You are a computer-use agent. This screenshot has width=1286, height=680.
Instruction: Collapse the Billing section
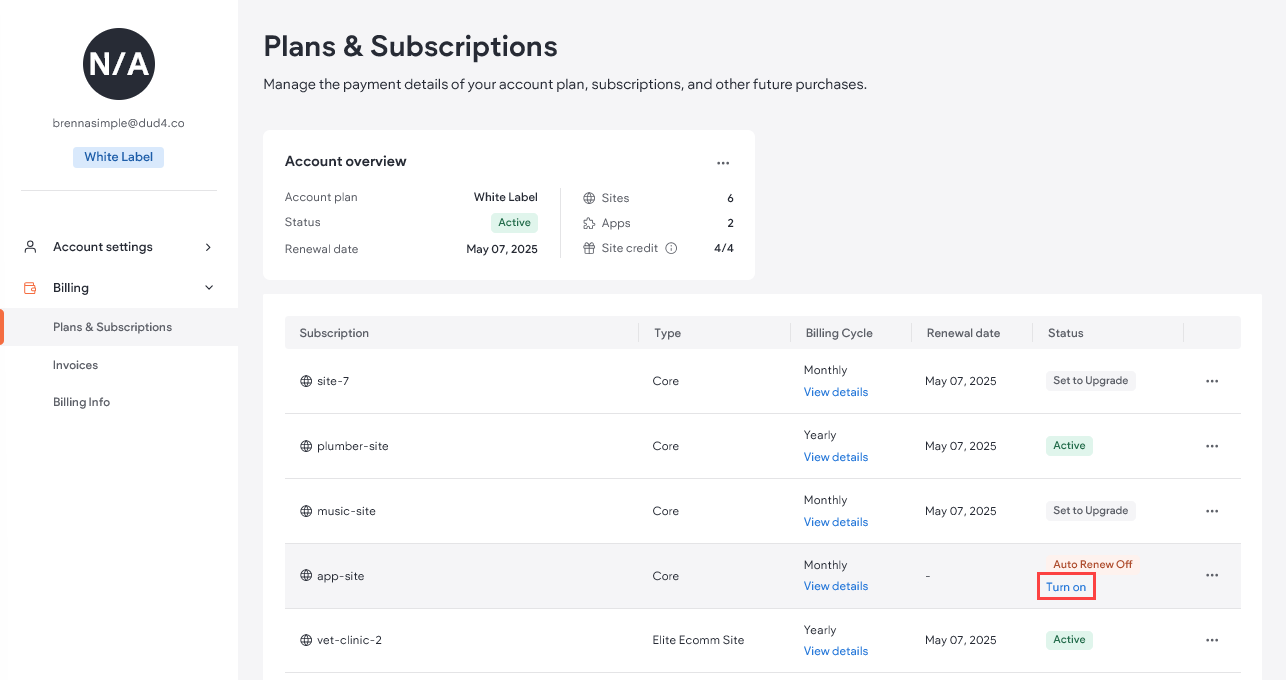[x=207, y=287]
